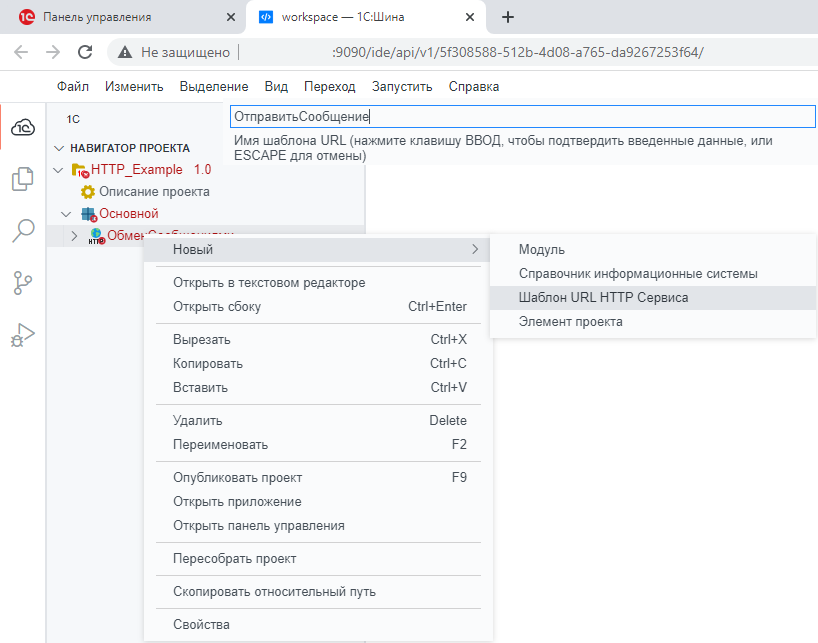Choose Опубликовать проект in context menu
The width and height of the screenshot is (818, 643).
(x=237, y=477)
